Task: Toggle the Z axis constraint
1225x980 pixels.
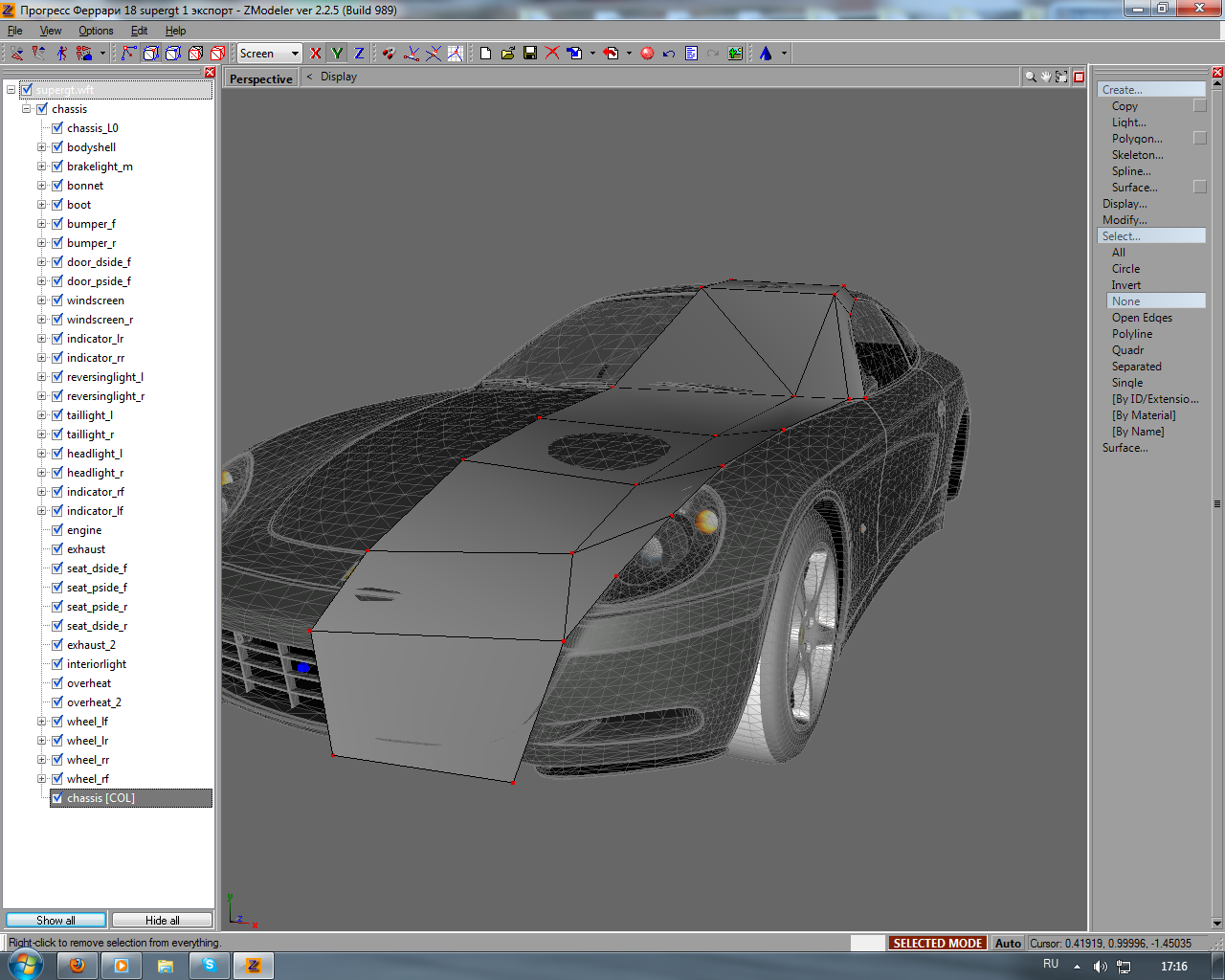Action: click(359, 54)
